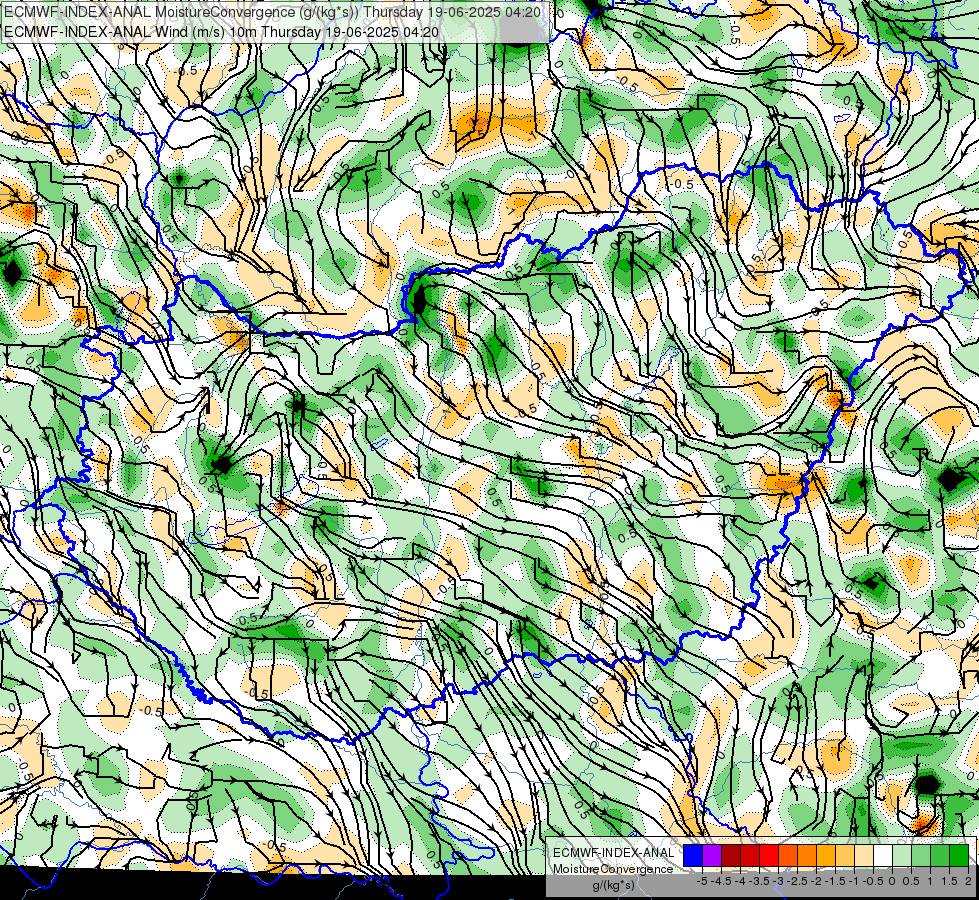Click the -3.5 legend scale value
Screen dimensions: 979x900
click(x=759, y=881)
